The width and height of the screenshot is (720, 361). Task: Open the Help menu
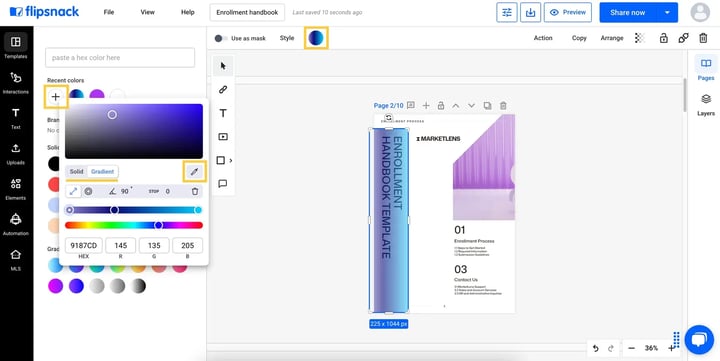tap(188, 12)
